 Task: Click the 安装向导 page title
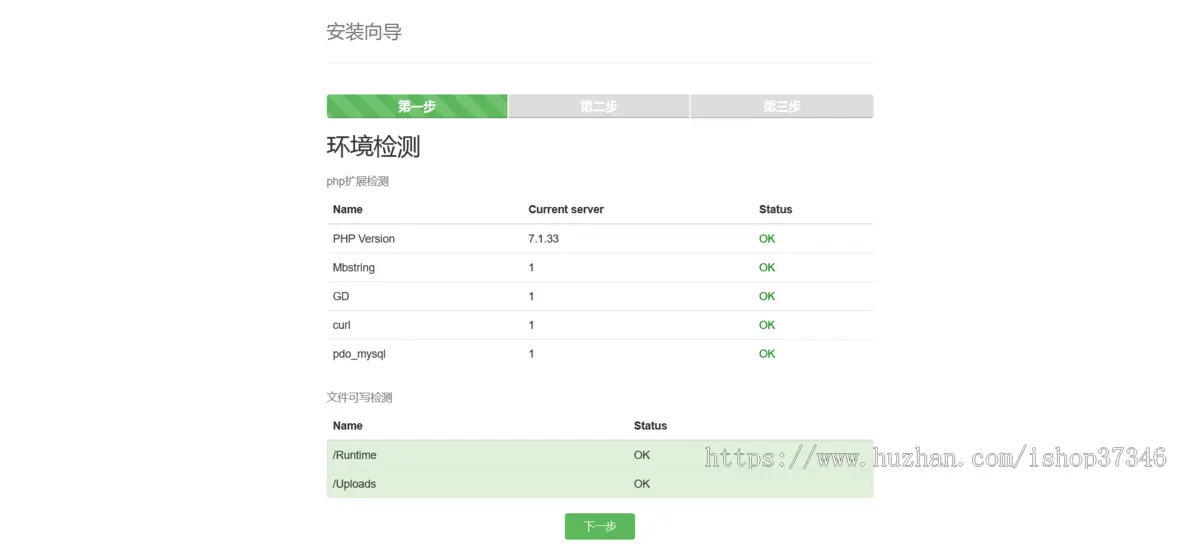click(364, 32)
